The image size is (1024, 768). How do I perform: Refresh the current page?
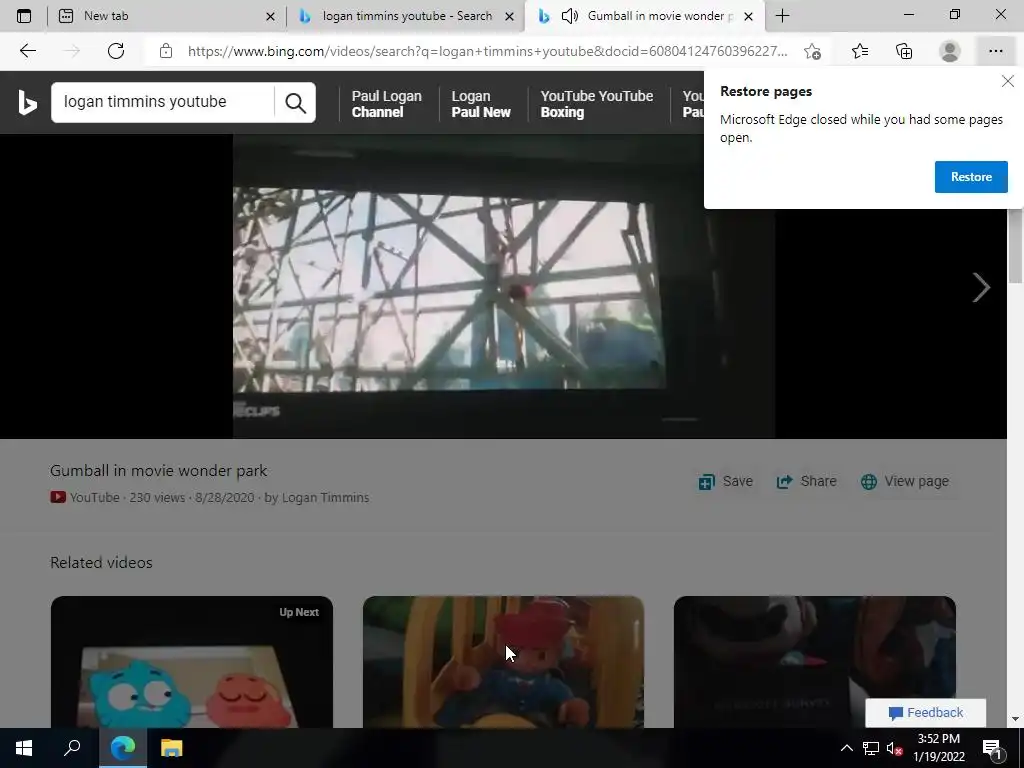click(x=116, y=51)
